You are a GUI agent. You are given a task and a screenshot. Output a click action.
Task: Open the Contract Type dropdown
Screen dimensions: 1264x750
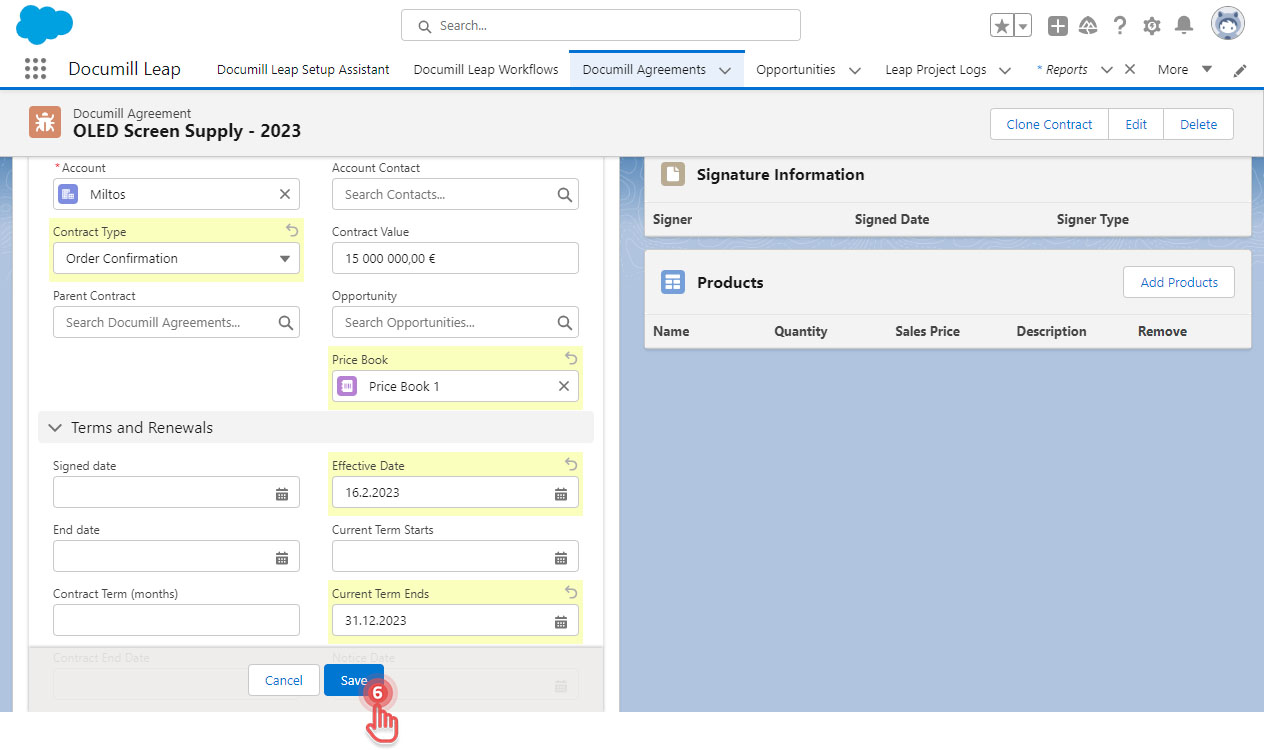(176, 258)
